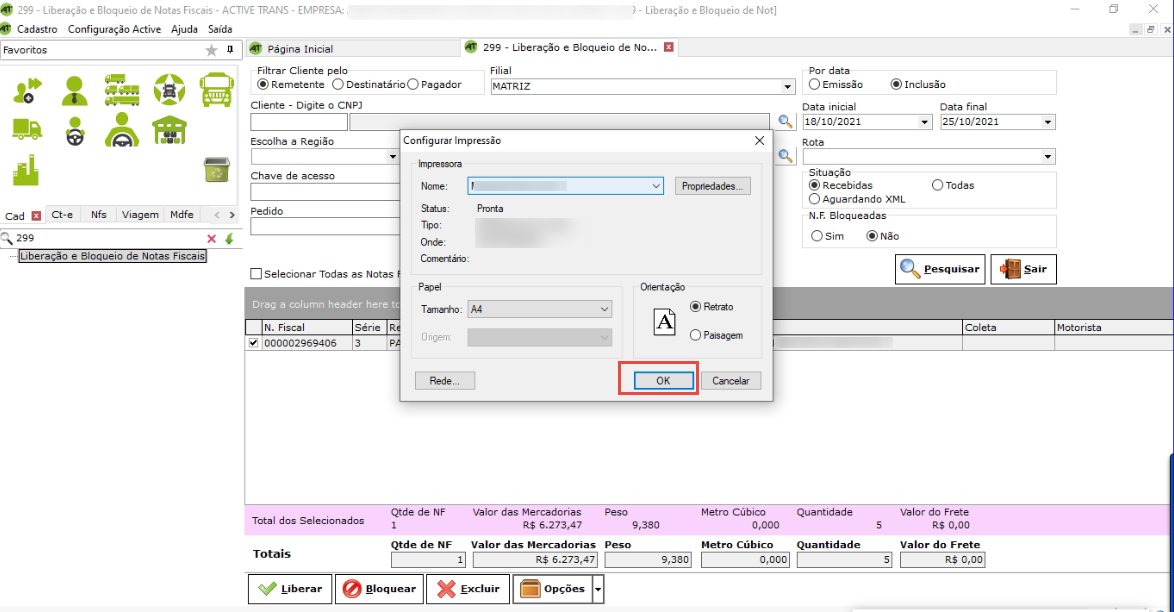
Task: Select Paisagem orientation
Action: [696, 336]
